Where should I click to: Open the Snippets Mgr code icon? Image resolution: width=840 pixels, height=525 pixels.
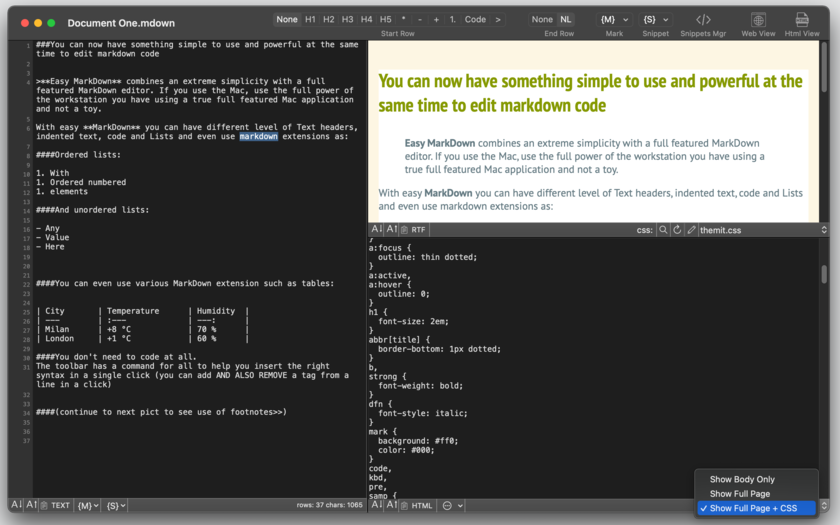703,20
